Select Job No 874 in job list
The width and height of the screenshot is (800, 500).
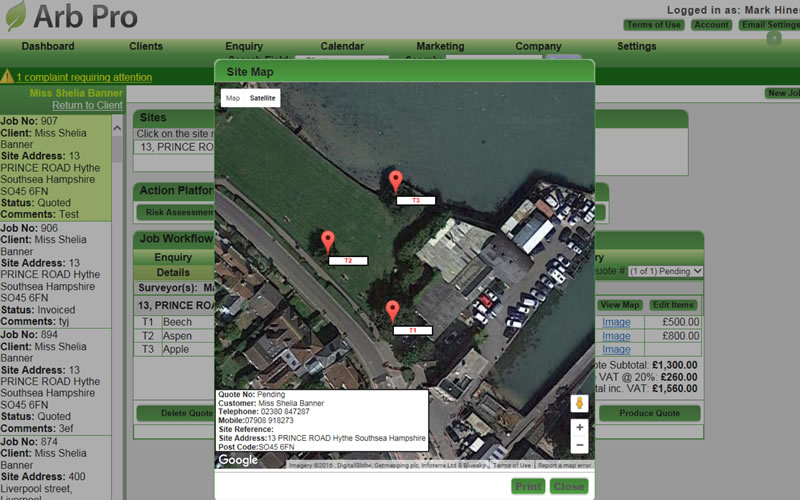(56, 468)
